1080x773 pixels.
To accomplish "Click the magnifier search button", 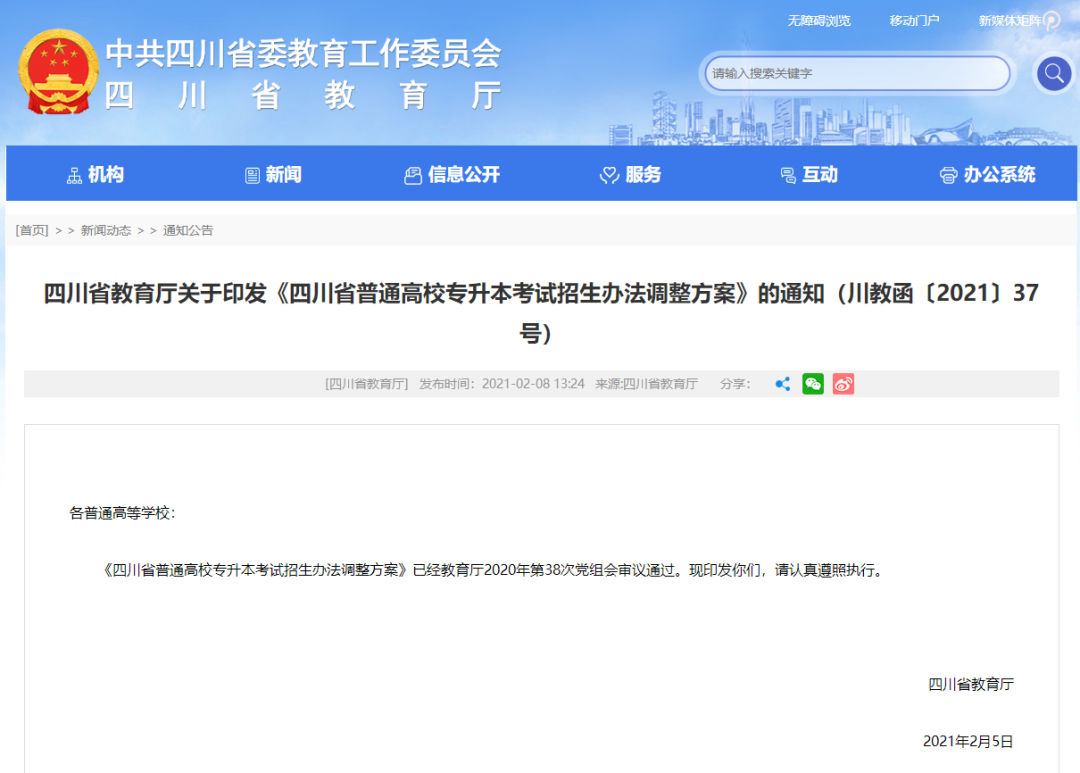I will point(1054,73).
